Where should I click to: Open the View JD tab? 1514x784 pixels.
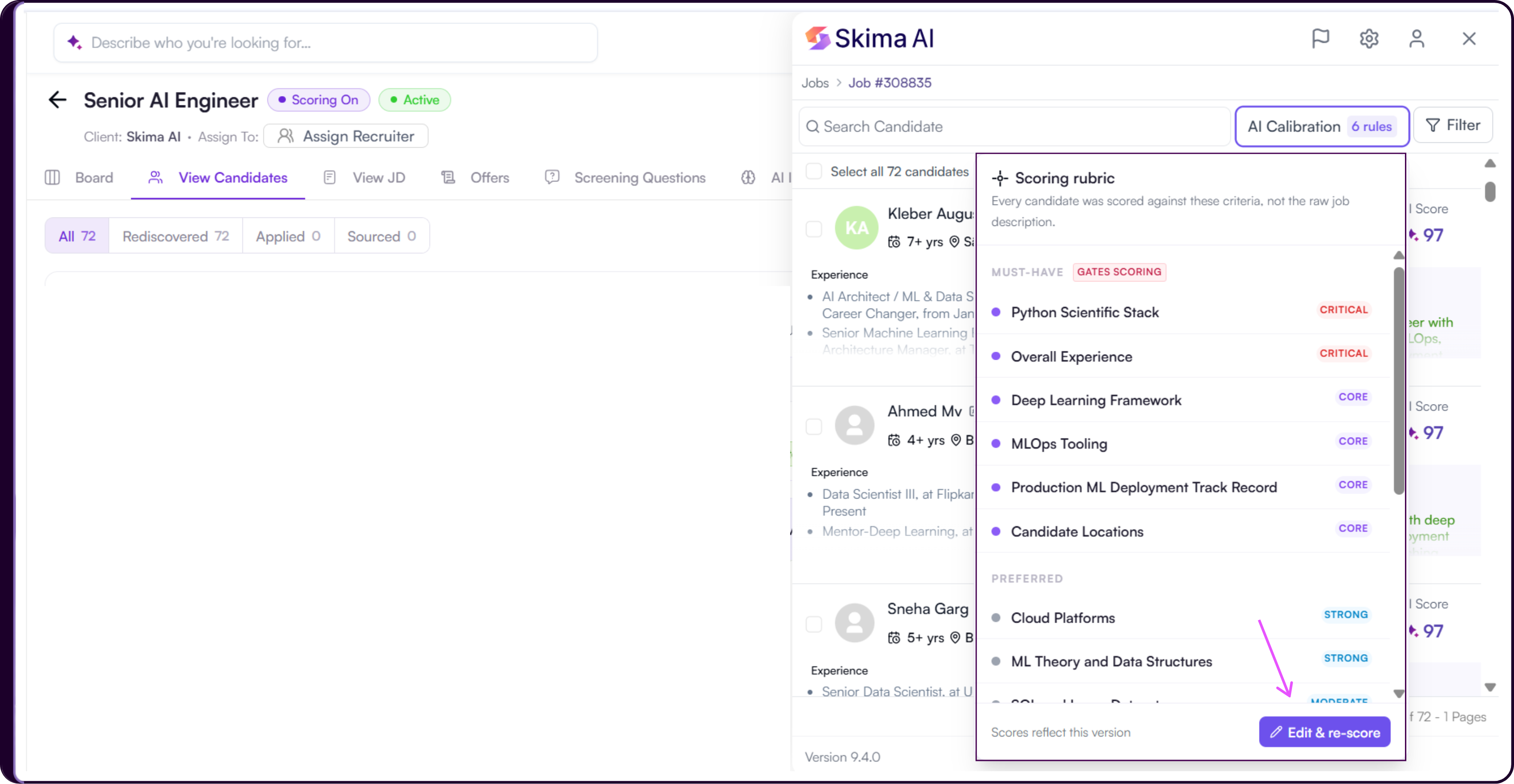coord(364,177)
